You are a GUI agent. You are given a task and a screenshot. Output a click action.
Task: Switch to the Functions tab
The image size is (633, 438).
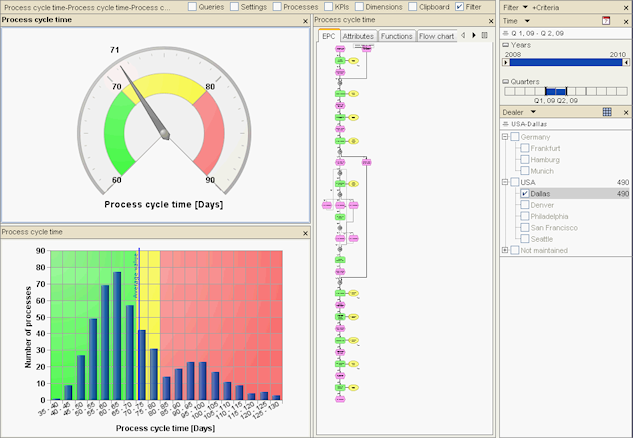pos(396,36)
